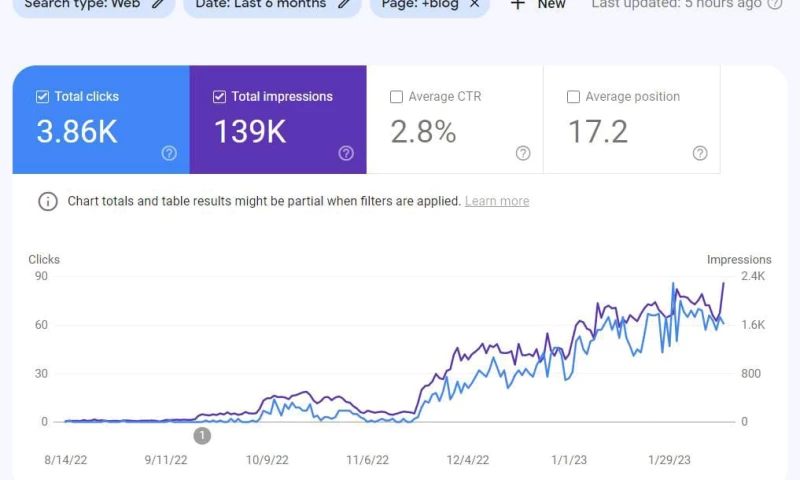Click the 800 impressions axis label

(751, 373)
